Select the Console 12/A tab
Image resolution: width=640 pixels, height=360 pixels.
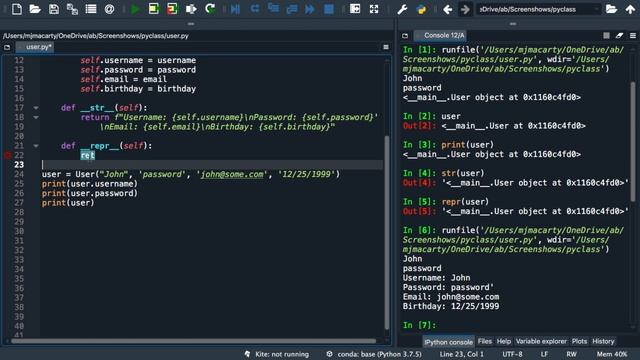pyautogui.click(x=441, y=36)
